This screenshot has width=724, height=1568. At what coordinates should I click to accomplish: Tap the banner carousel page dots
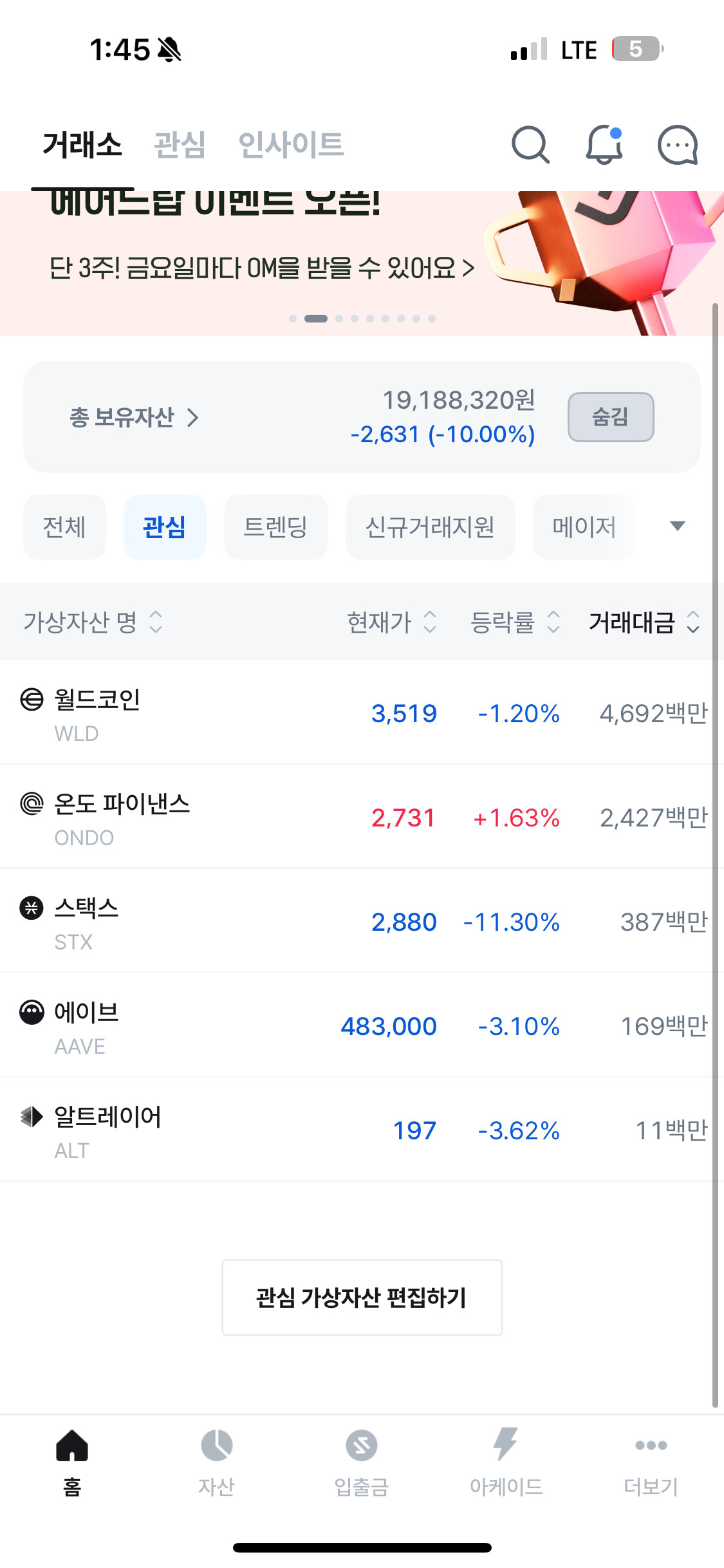(362, 319)
